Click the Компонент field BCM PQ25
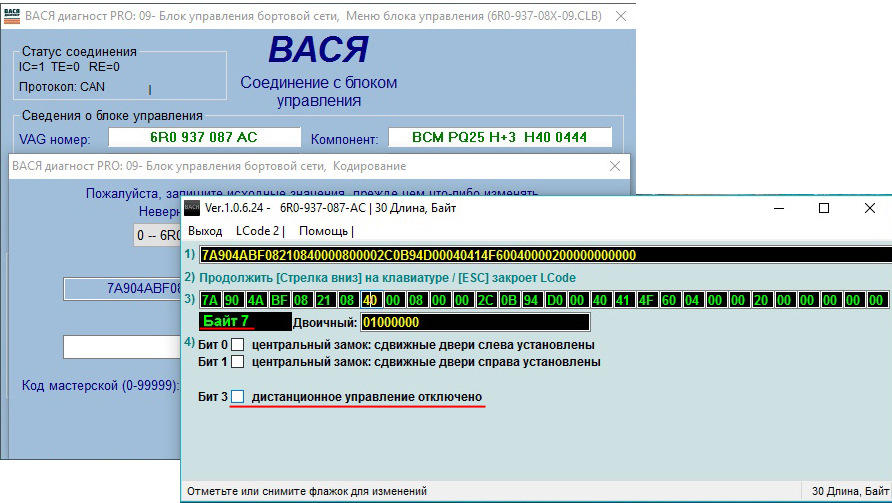Screen dimensions: 892x503 click(500, 137)
